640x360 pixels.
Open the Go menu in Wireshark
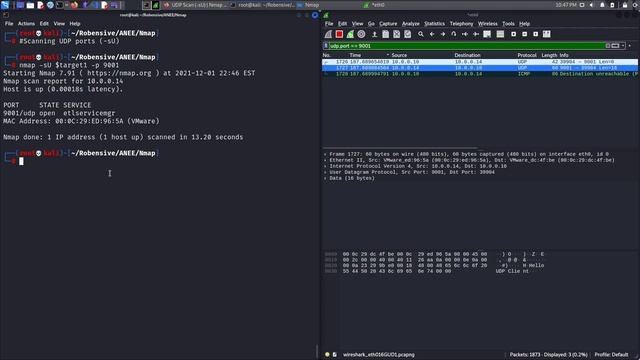(x=371, y=24)
